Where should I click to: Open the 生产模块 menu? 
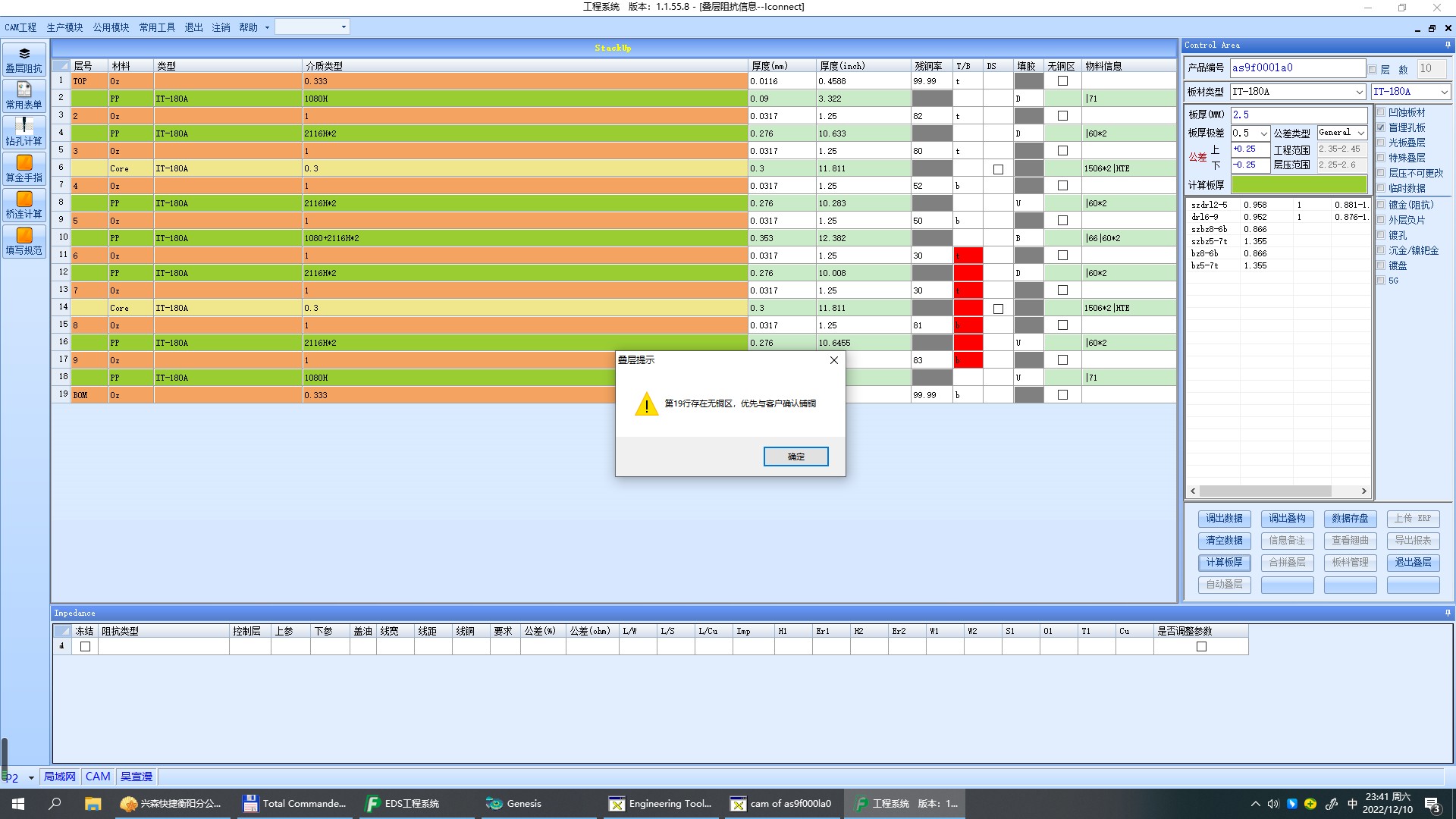click(64, 27)
